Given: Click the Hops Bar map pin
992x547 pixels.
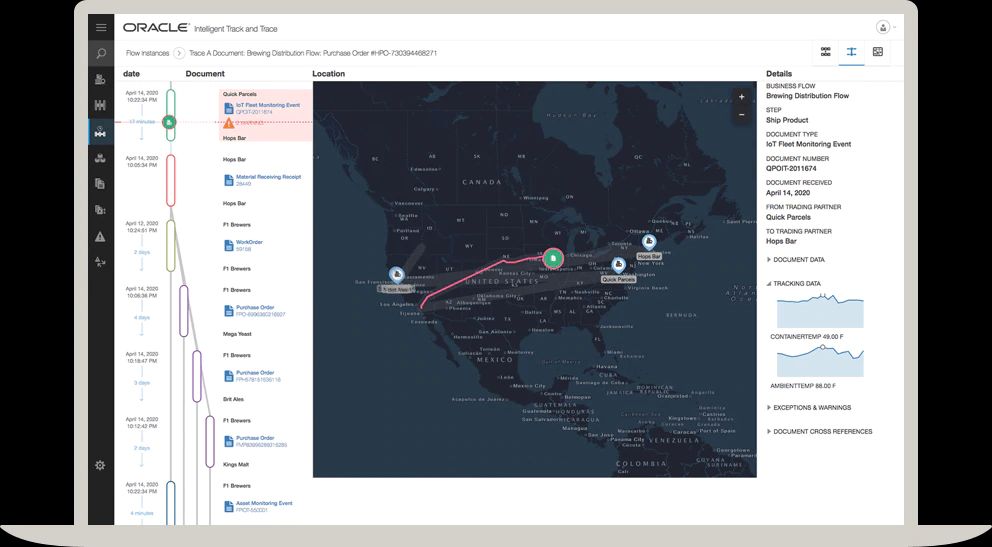Looking at the screenshot, I should (648, 242).
